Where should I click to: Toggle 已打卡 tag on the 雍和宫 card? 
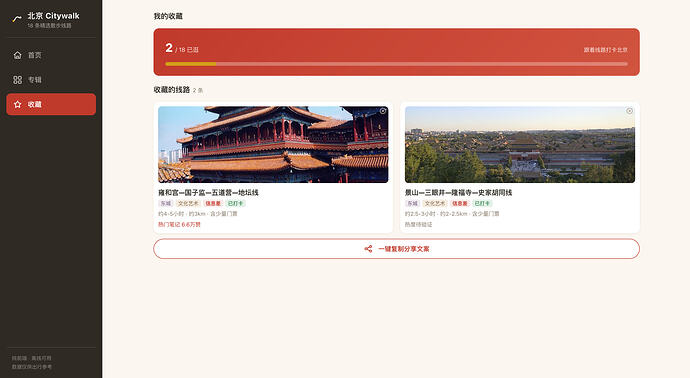tap(235, 203)
